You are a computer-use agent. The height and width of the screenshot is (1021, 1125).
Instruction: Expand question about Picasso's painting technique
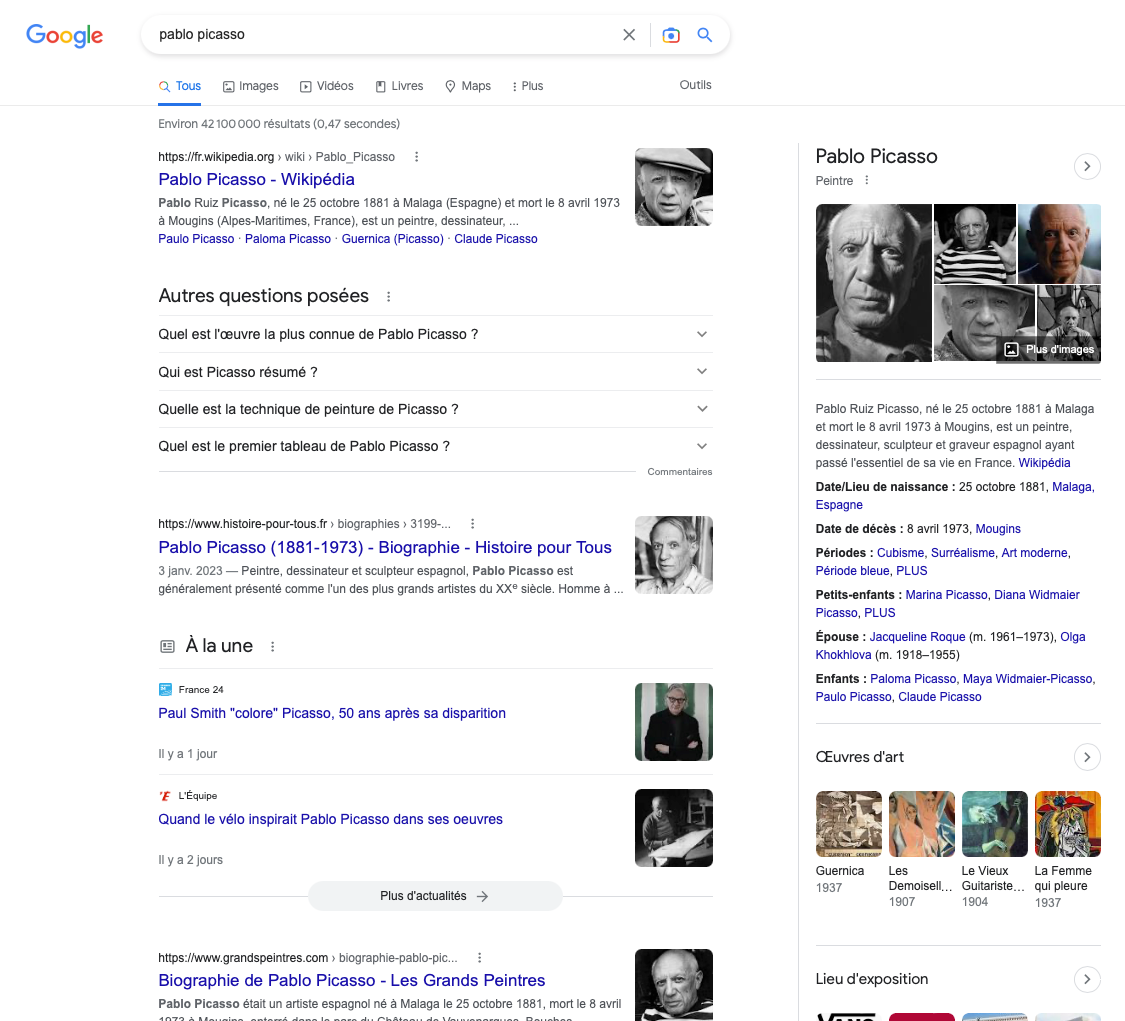[436, 409]
